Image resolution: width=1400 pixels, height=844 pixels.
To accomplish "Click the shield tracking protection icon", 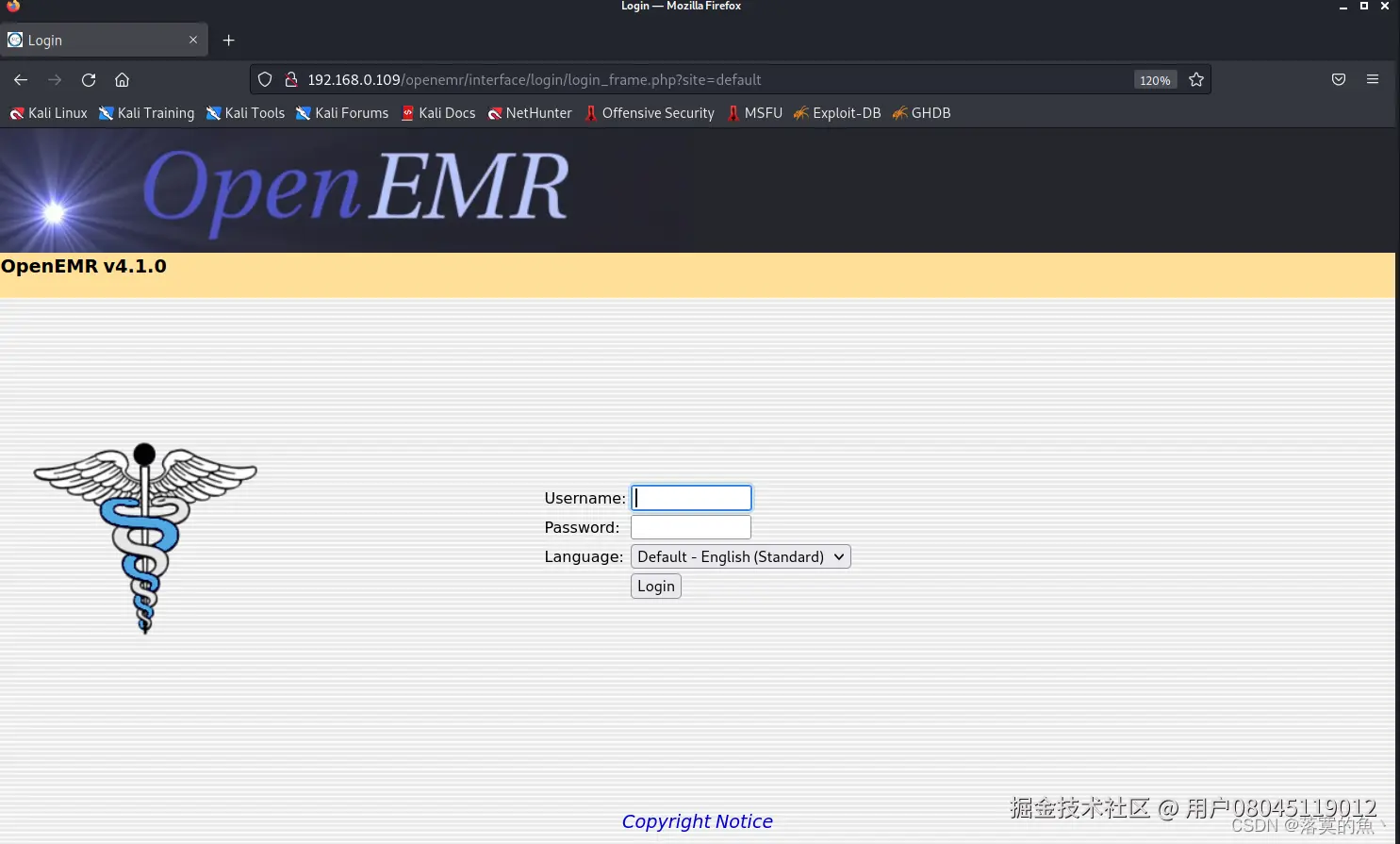I will click(x=264, y=79).
